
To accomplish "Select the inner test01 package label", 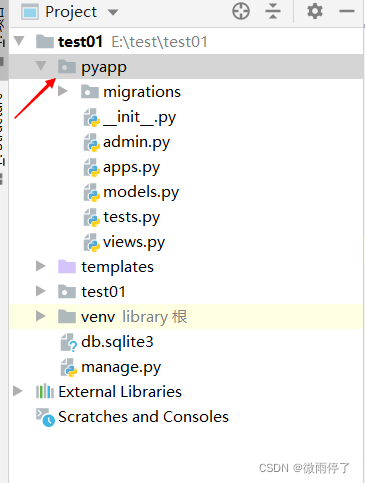I will click(x=103, y=292).
